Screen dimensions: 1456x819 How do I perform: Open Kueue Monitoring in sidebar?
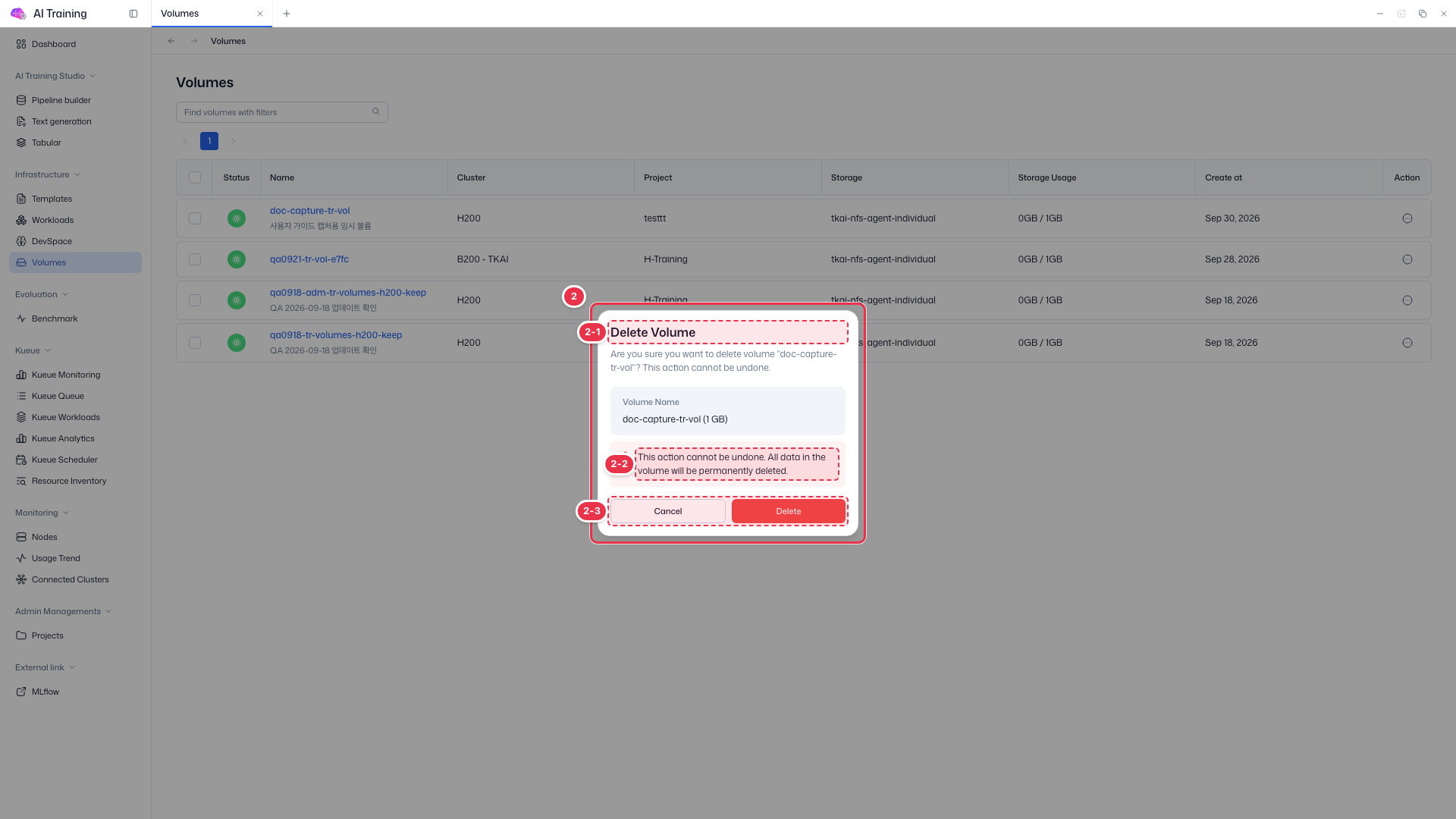(x=75, y=375)
